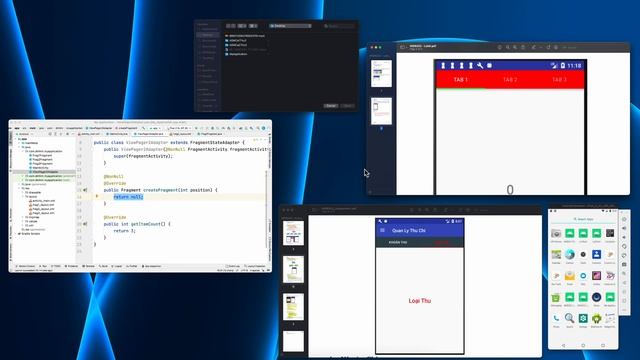Screen dimensions: 640x360
Task: Select ViewPagerAdapter in the project tree
Action: click(45, 172)
